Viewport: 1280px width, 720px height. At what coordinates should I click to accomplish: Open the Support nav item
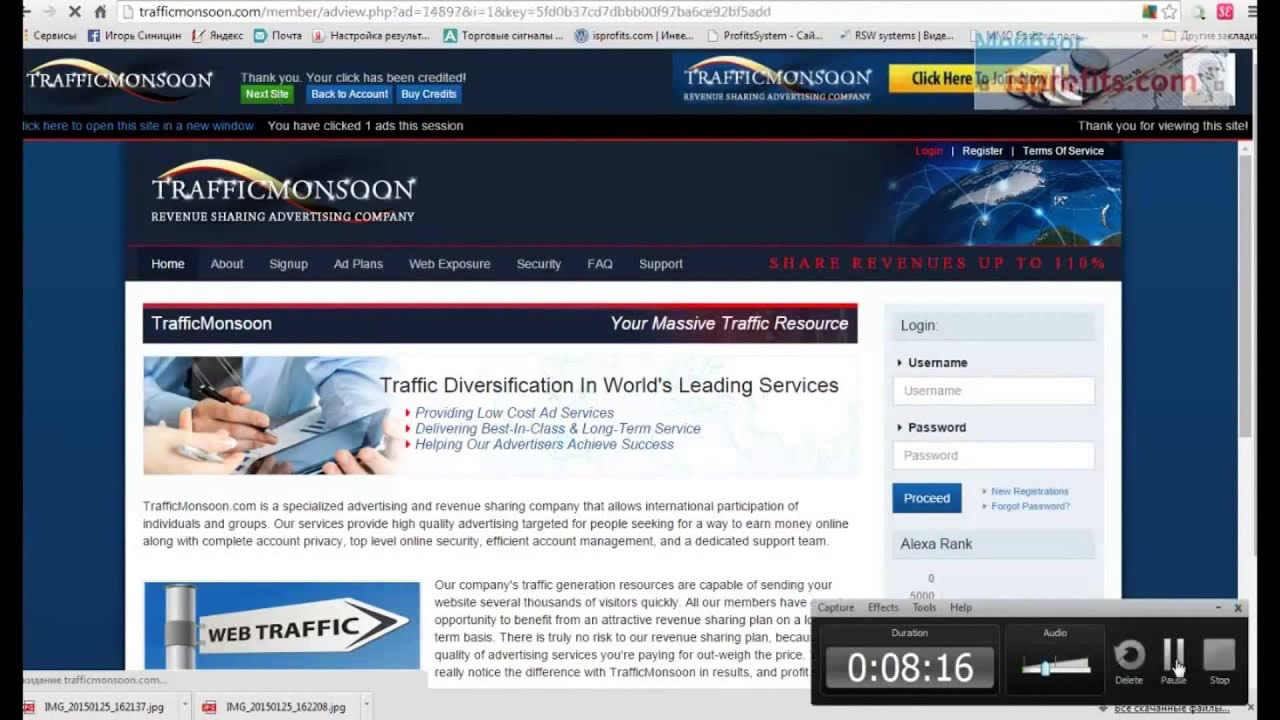pyautogui.click(x=661, y=264)
